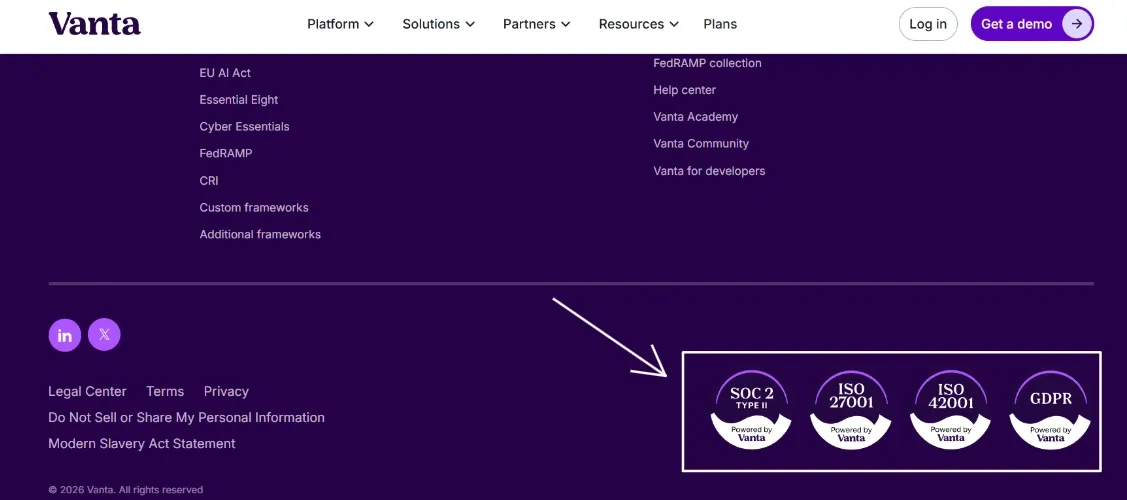
Task: Open the Help center link
Action: pos(684,90)
